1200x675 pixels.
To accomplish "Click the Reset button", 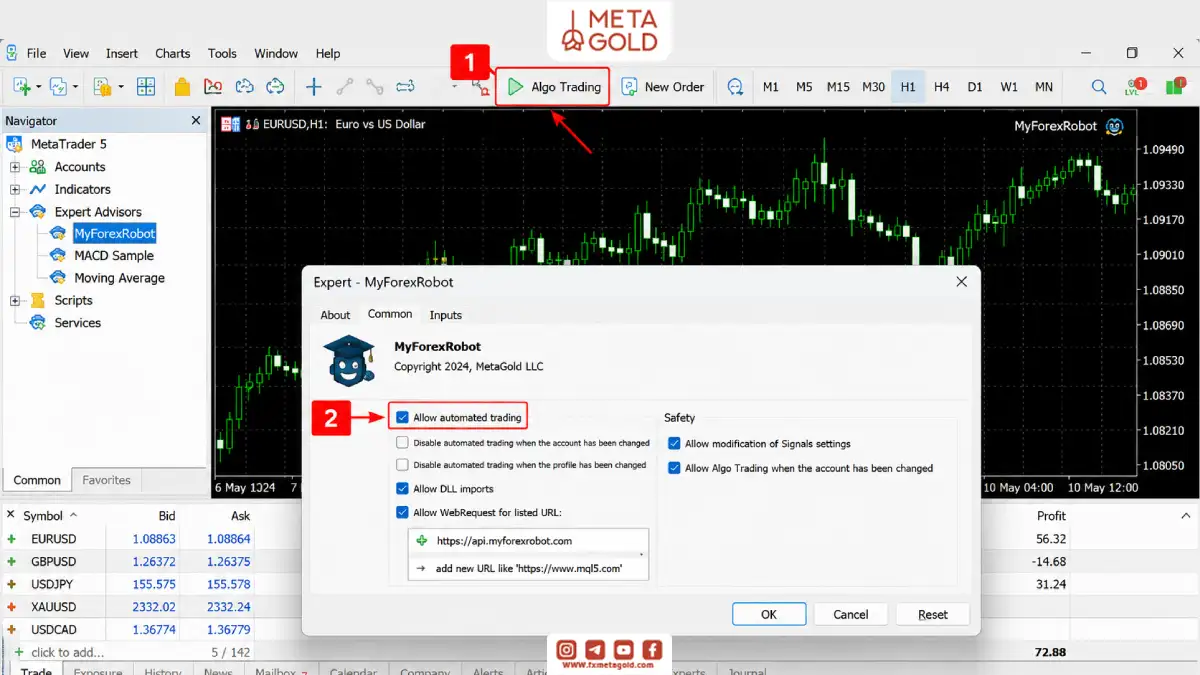I will tap(933, 614).
